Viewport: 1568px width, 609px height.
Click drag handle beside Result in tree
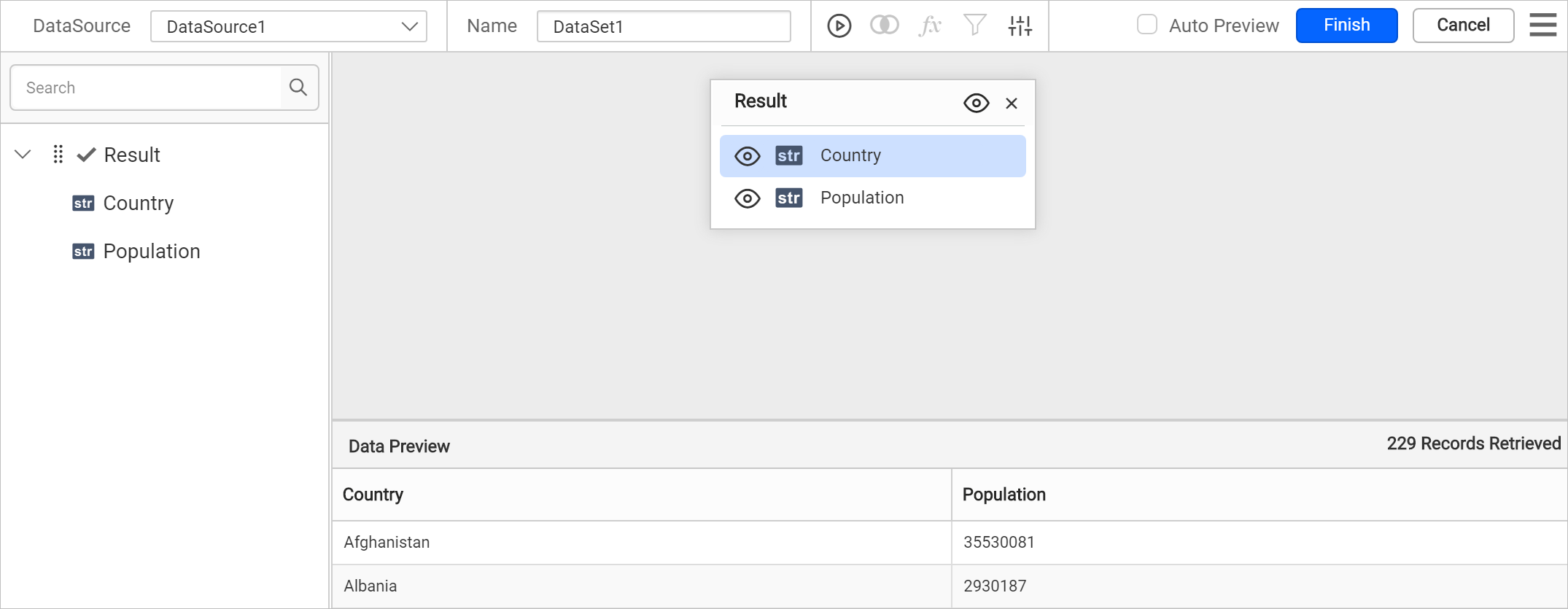pos(58,155)
